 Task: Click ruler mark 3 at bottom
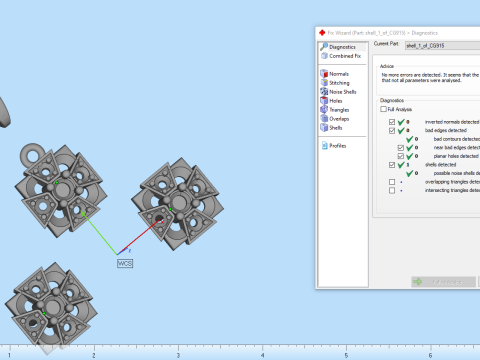[178, 355]
